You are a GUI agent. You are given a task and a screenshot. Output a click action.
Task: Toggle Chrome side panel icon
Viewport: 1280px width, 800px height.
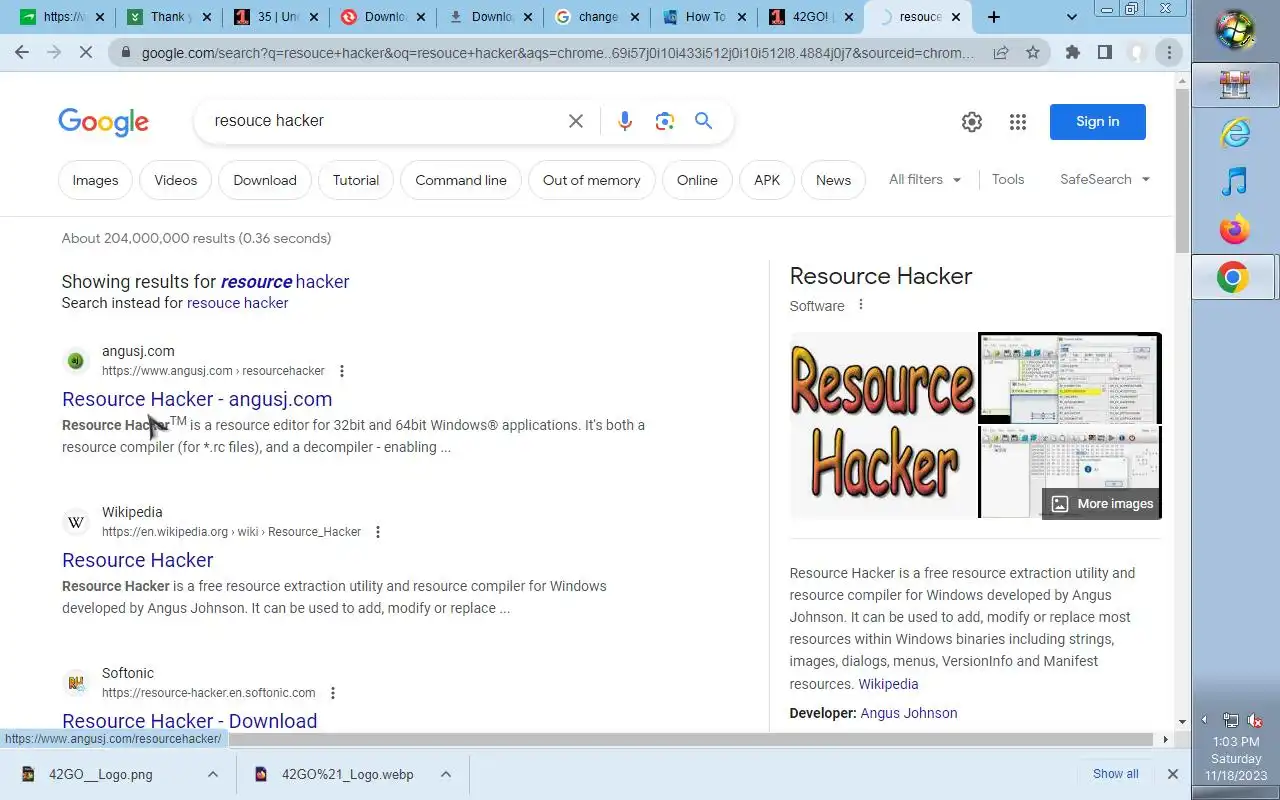tap(1105, 53)
